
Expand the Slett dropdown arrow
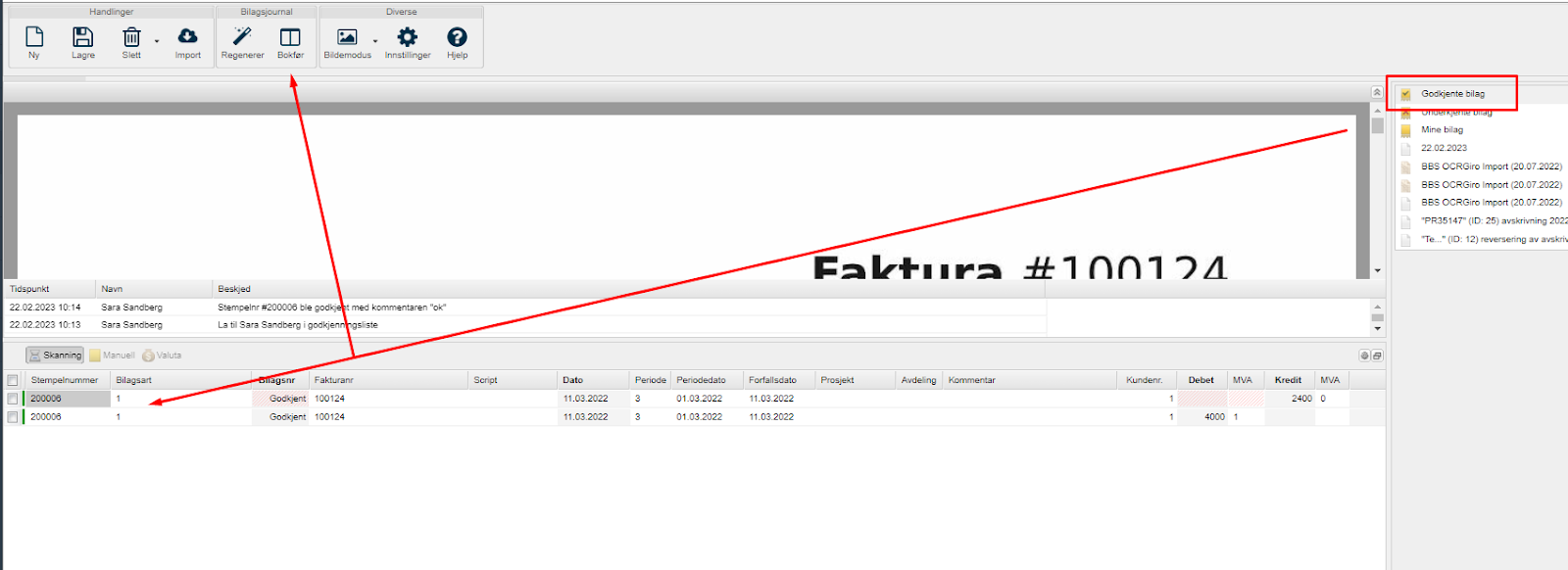point(157,41)
